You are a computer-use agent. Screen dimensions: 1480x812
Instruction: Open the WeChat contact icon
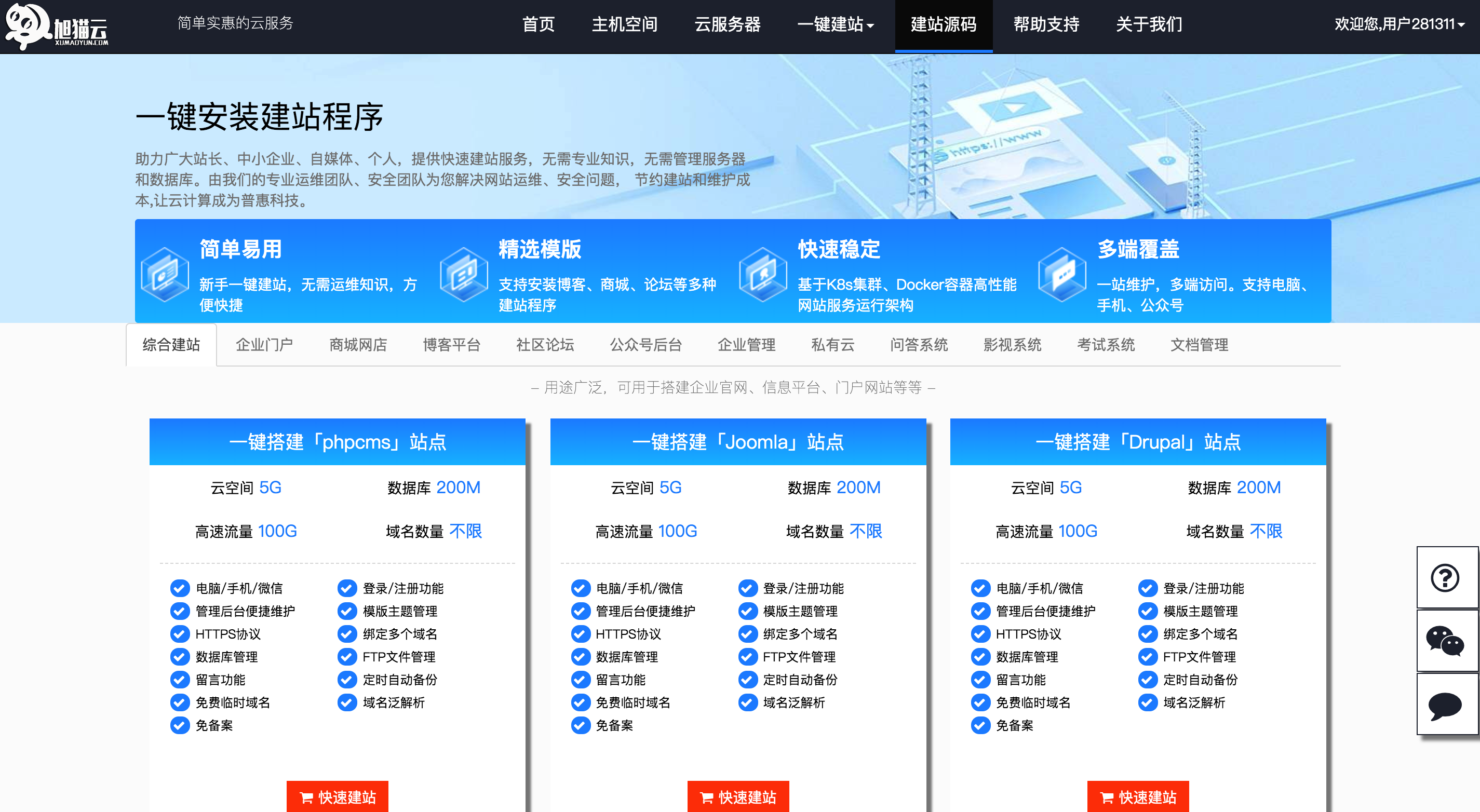click(x=1445, y=641)
